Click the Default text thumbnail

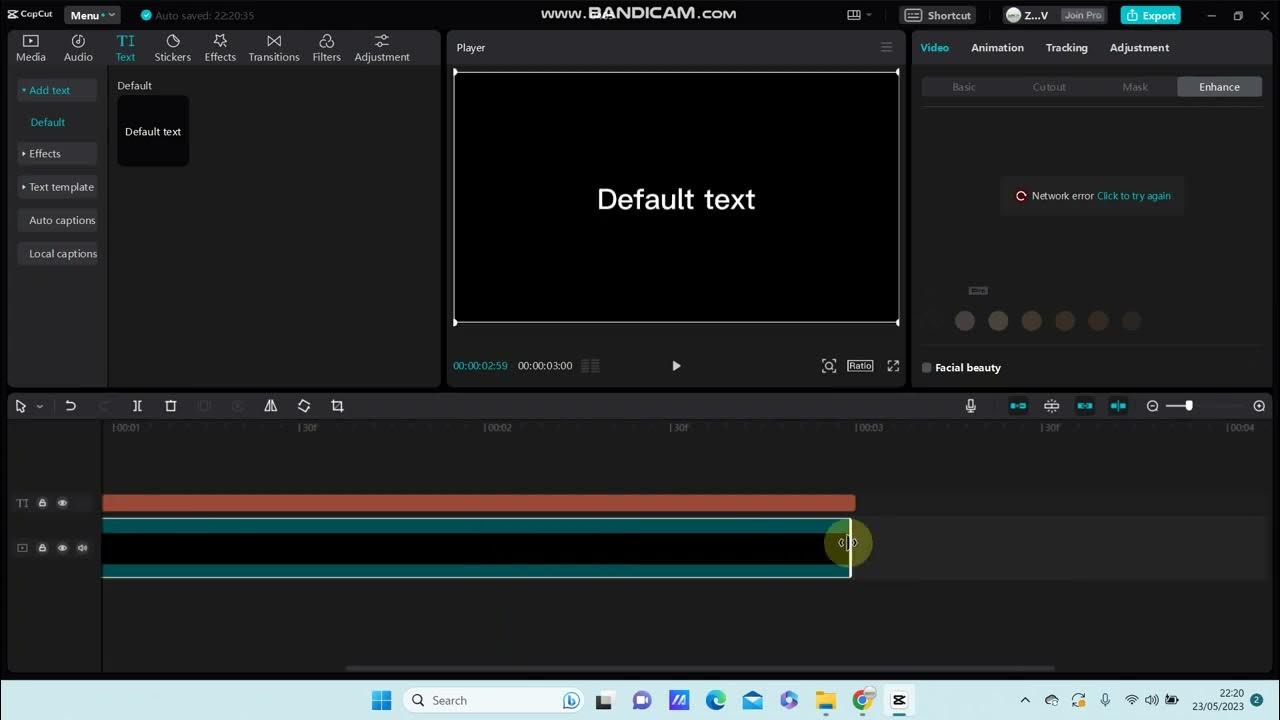pos(153,131)
